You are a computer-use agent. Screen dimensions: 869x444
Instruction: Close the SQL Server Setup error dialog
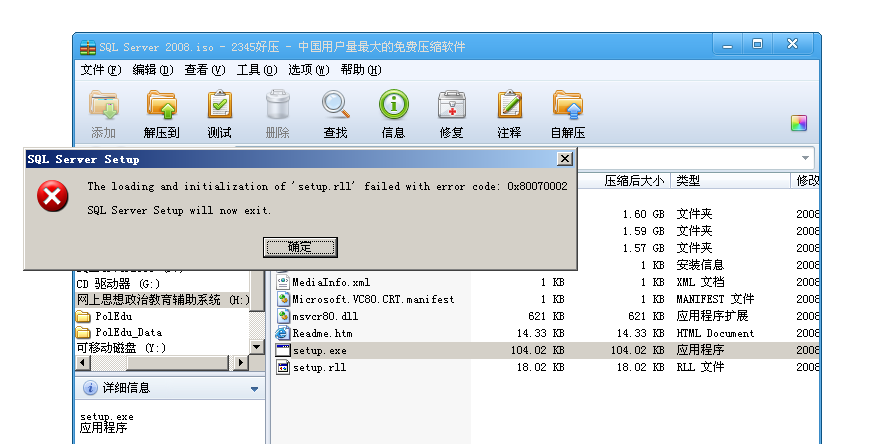565,159
